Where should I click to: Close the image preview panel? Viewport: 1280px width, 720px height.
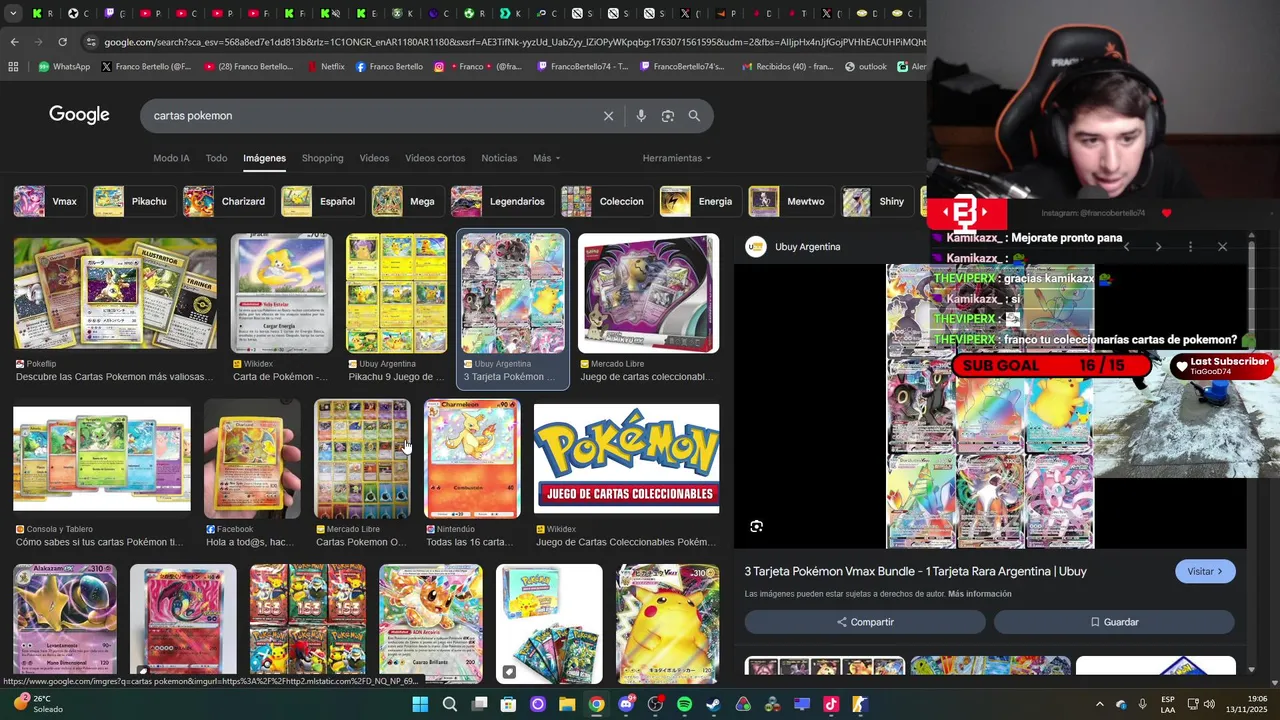click(x=1222, y=247)
